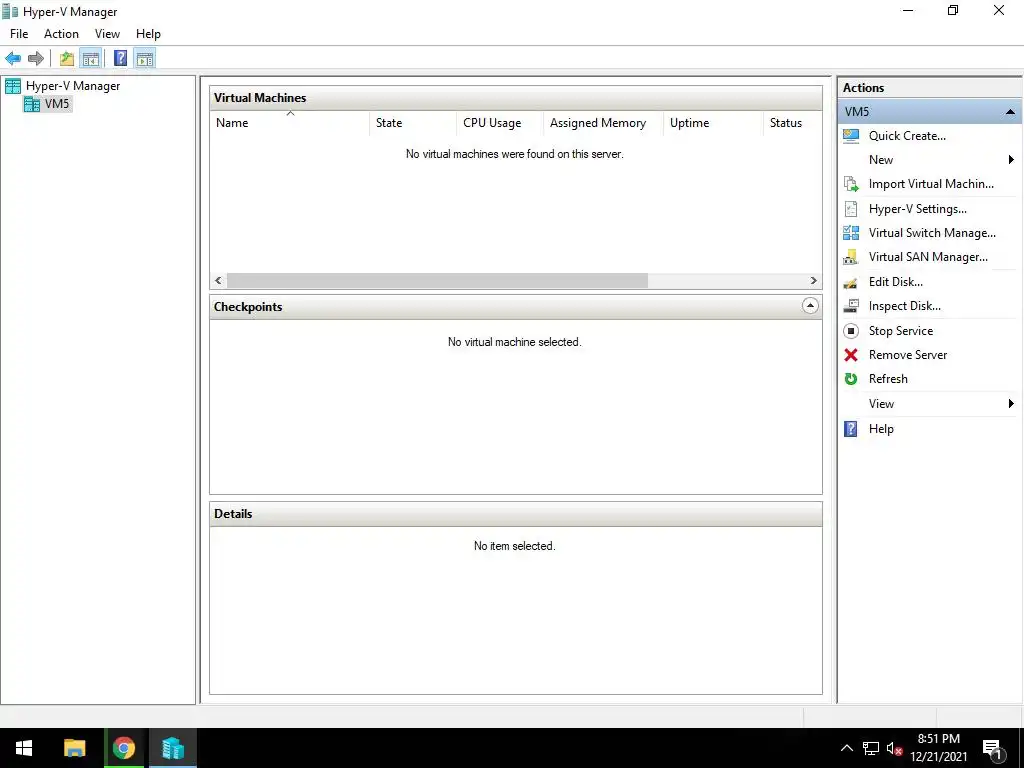Toggle the Show/Hide Console Tree icon
1024x768 pixels.
pos(91,59)
